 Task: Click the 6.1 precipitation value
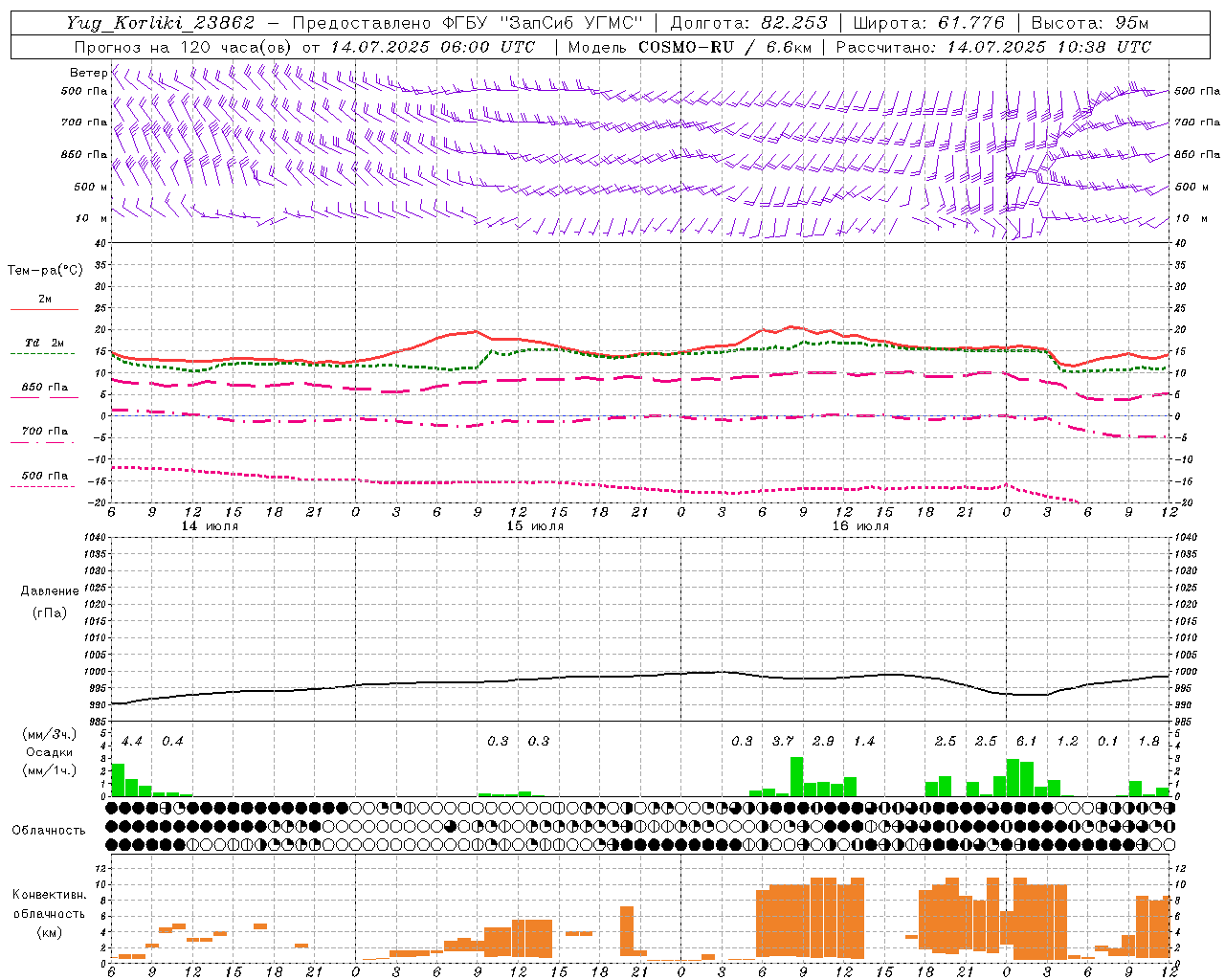tap(1026, 741)
